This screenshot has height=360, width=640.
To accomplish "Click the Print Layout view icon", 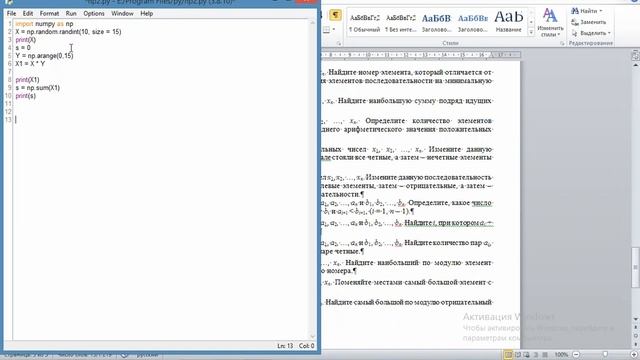I will click(x=508, y=355).
